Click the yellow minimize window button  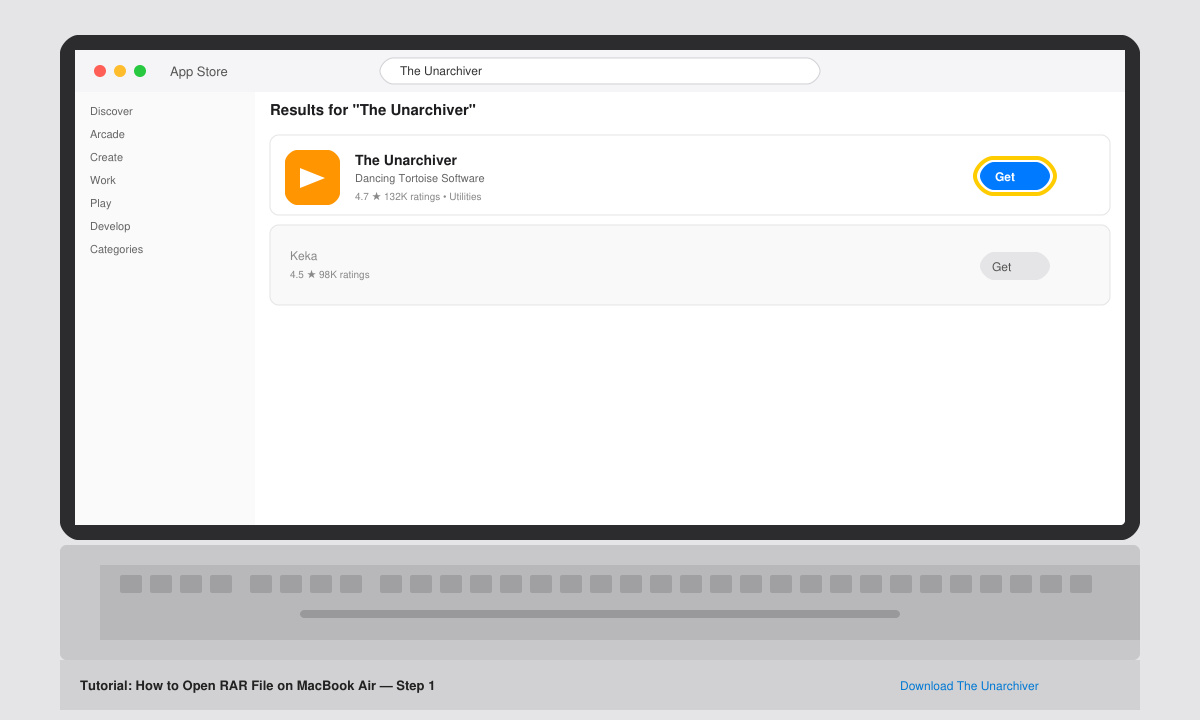click(x=120, y=71)
